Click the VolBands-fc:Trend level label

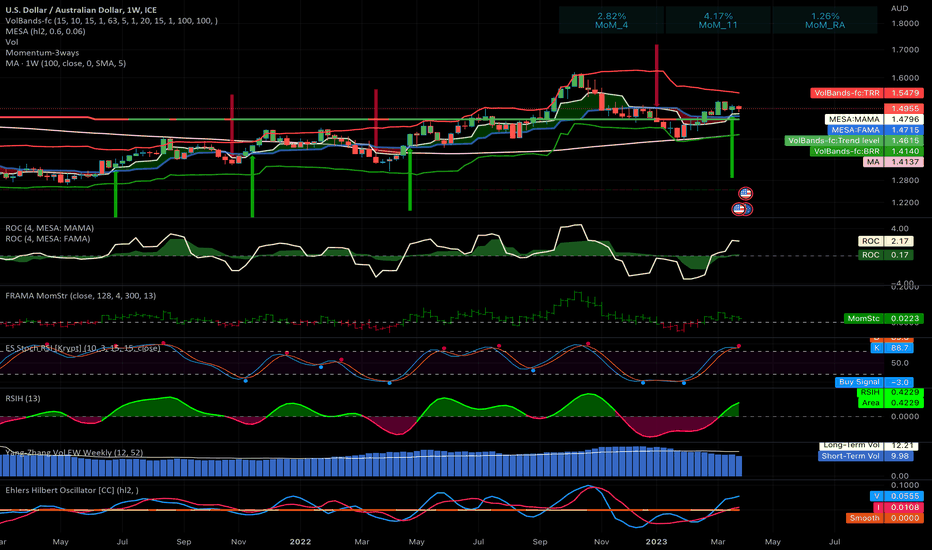click(x=854, y=141)
